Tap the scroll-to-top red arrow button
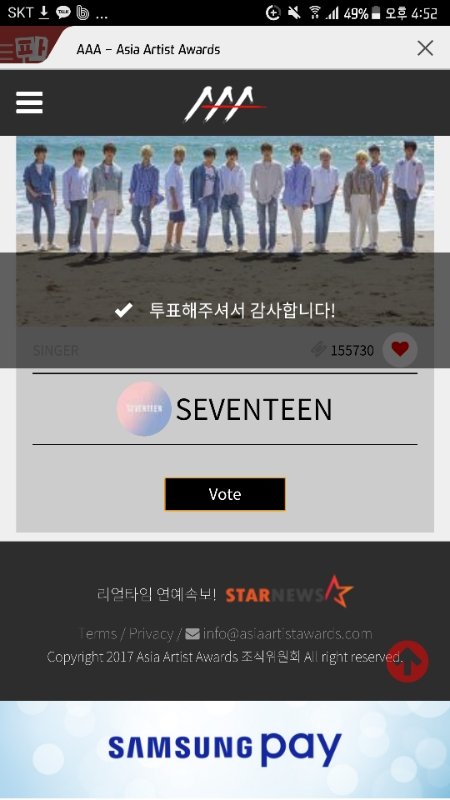This screenshot has height=800, width=450. (407, 661)
